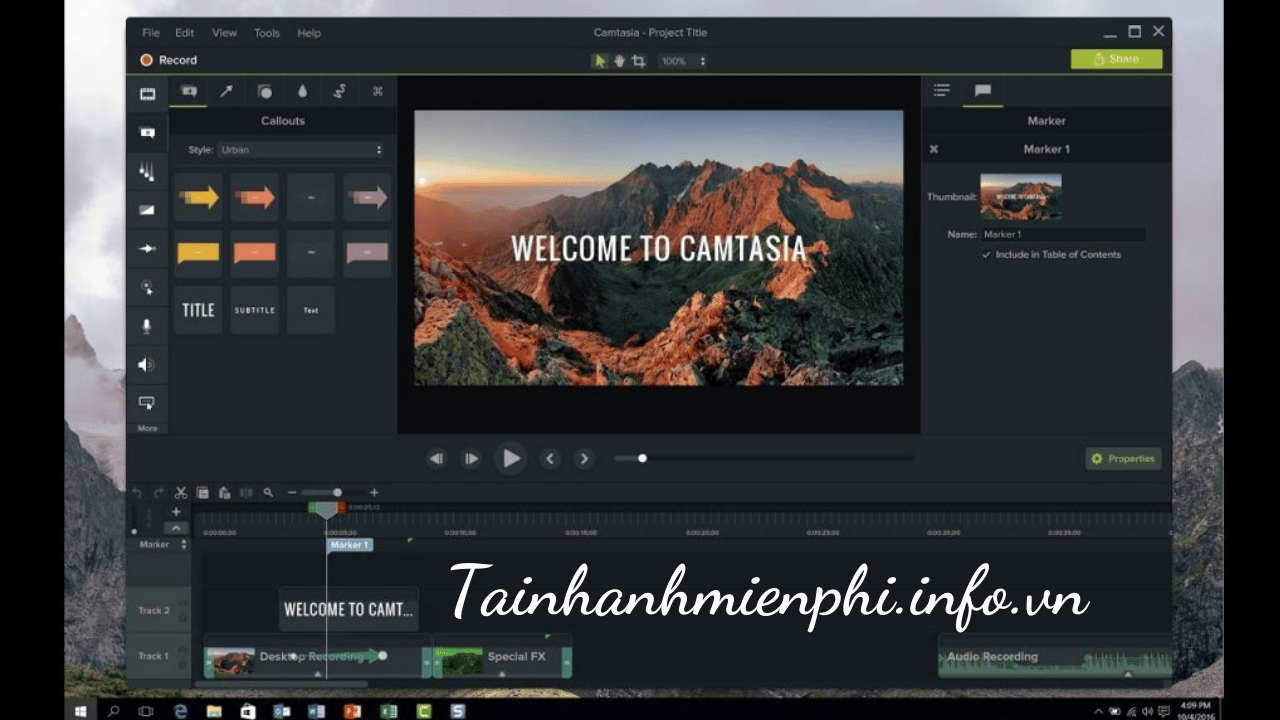Open the View menu
Viewport: 1280px width, 720px height.
[224, 33]
